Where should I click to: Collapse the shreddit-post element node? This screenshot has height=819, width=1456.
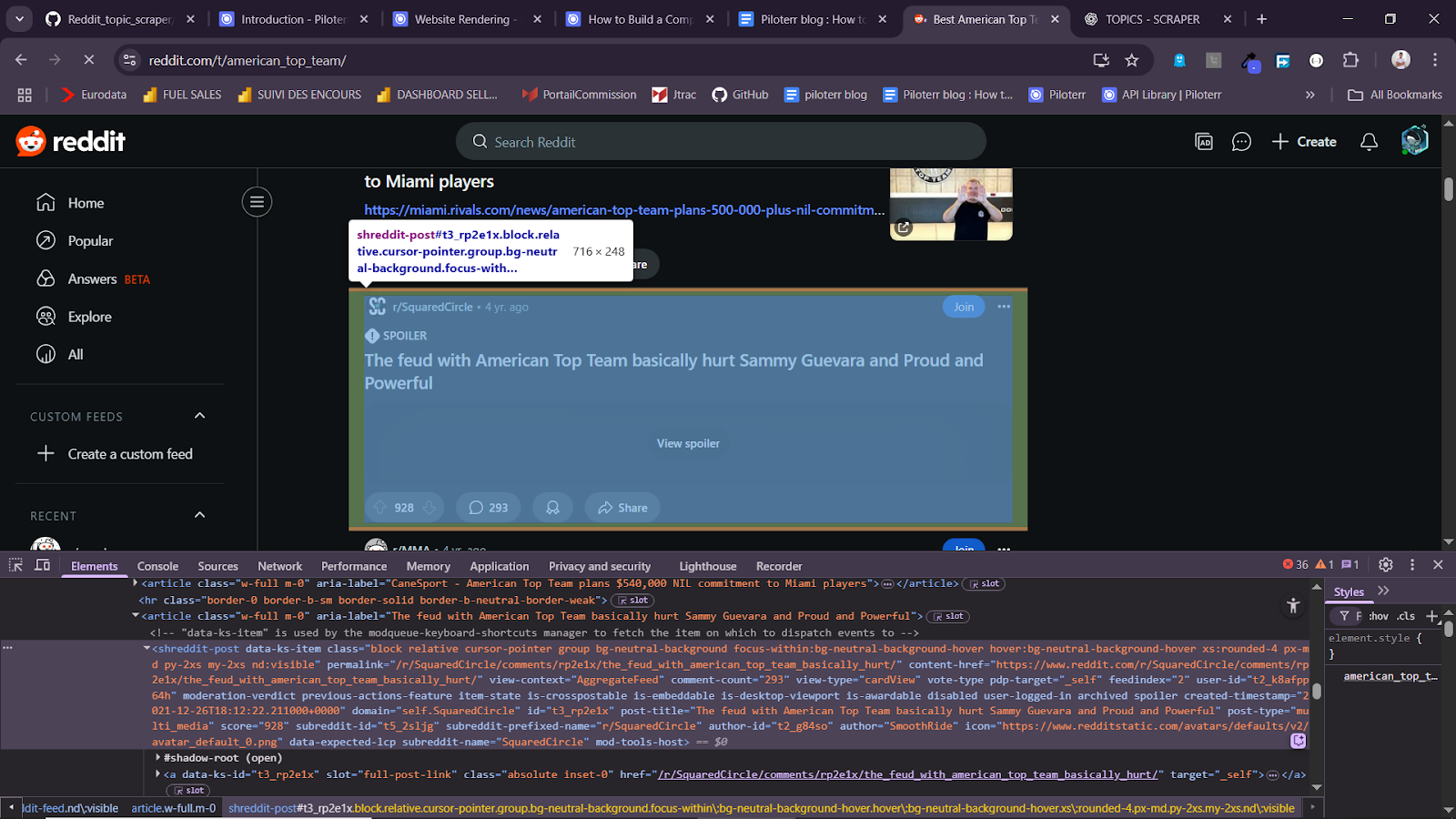pos(147,649)
